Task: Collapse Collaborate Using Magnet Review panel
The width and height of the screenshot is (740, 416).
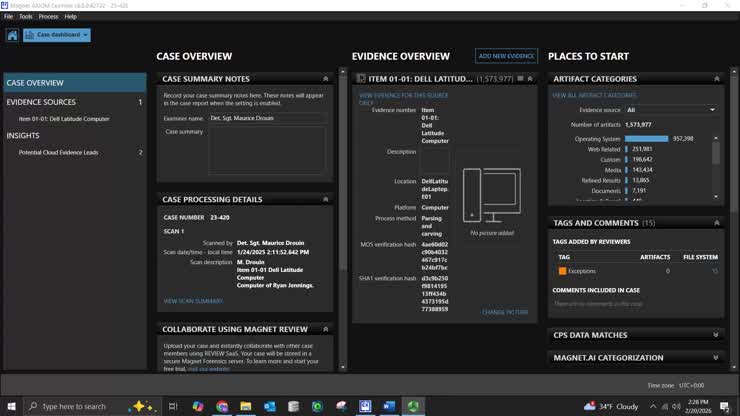Action: (326, 329)
